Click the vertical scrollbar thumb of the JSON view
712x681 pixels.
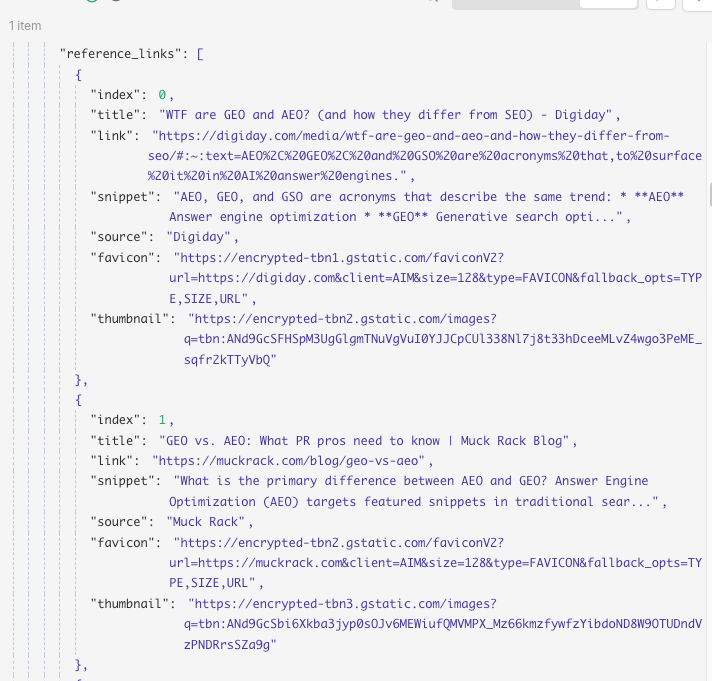click(x=710, y=194)
